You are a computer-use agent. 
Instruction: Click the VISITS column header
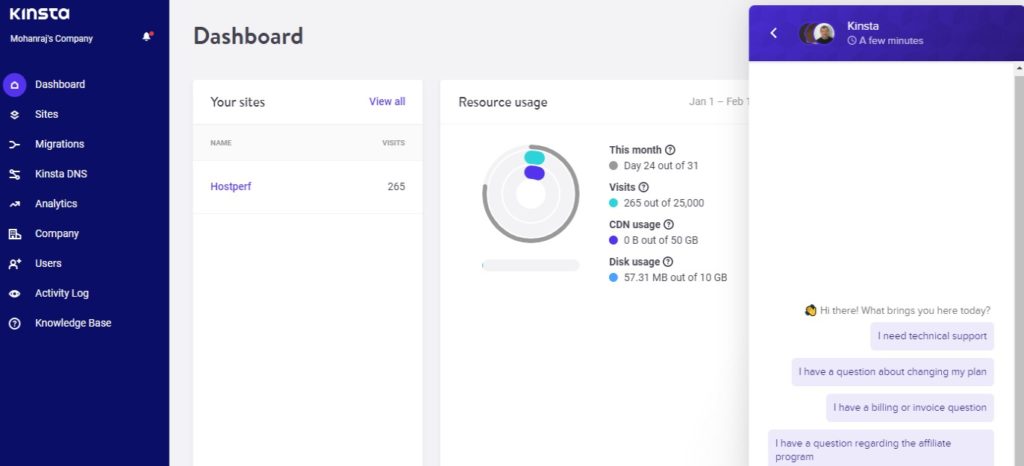[393, 143]
